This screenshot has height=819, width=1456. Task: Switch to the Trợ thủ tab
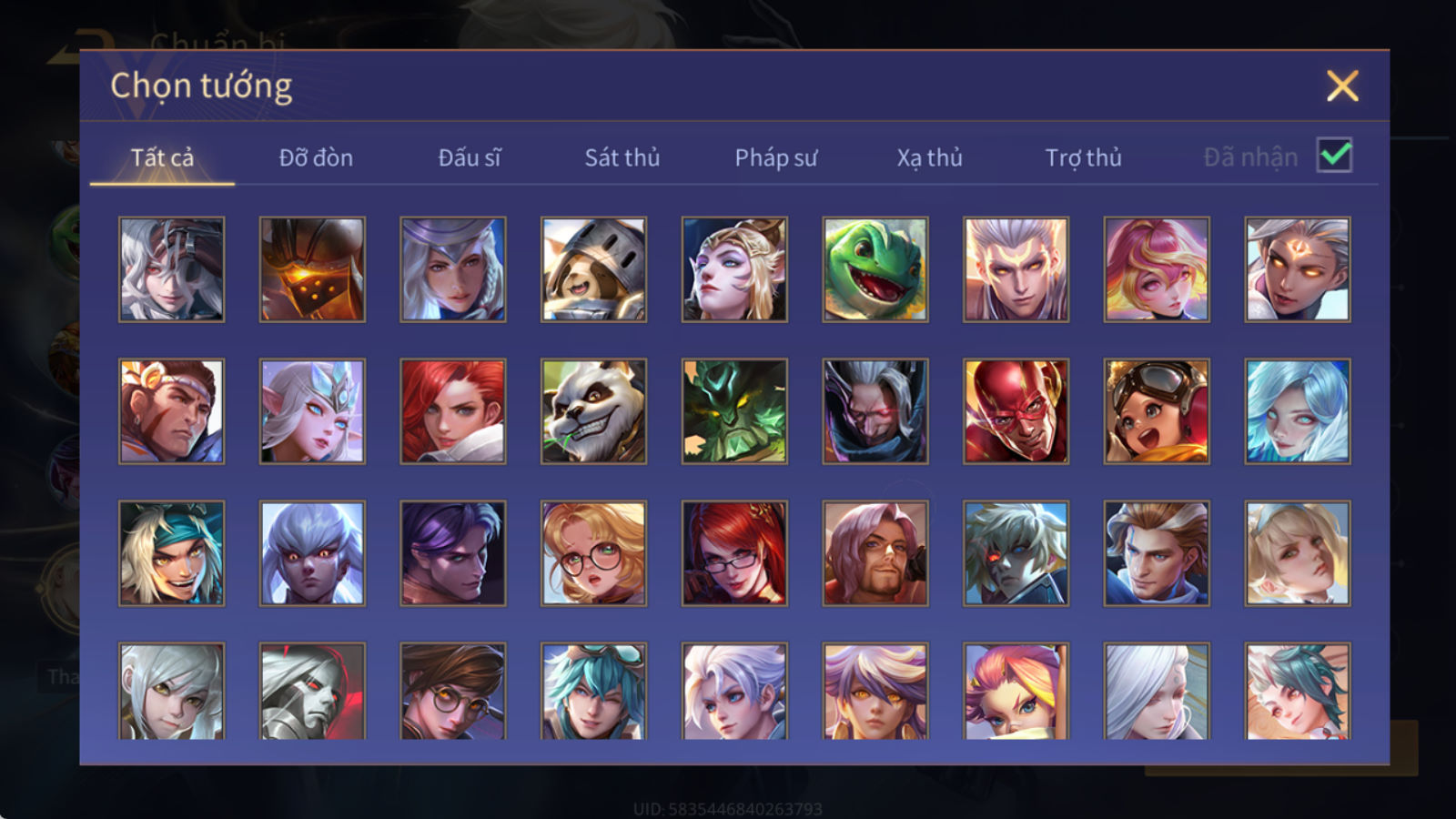[x=1083, y=157]
